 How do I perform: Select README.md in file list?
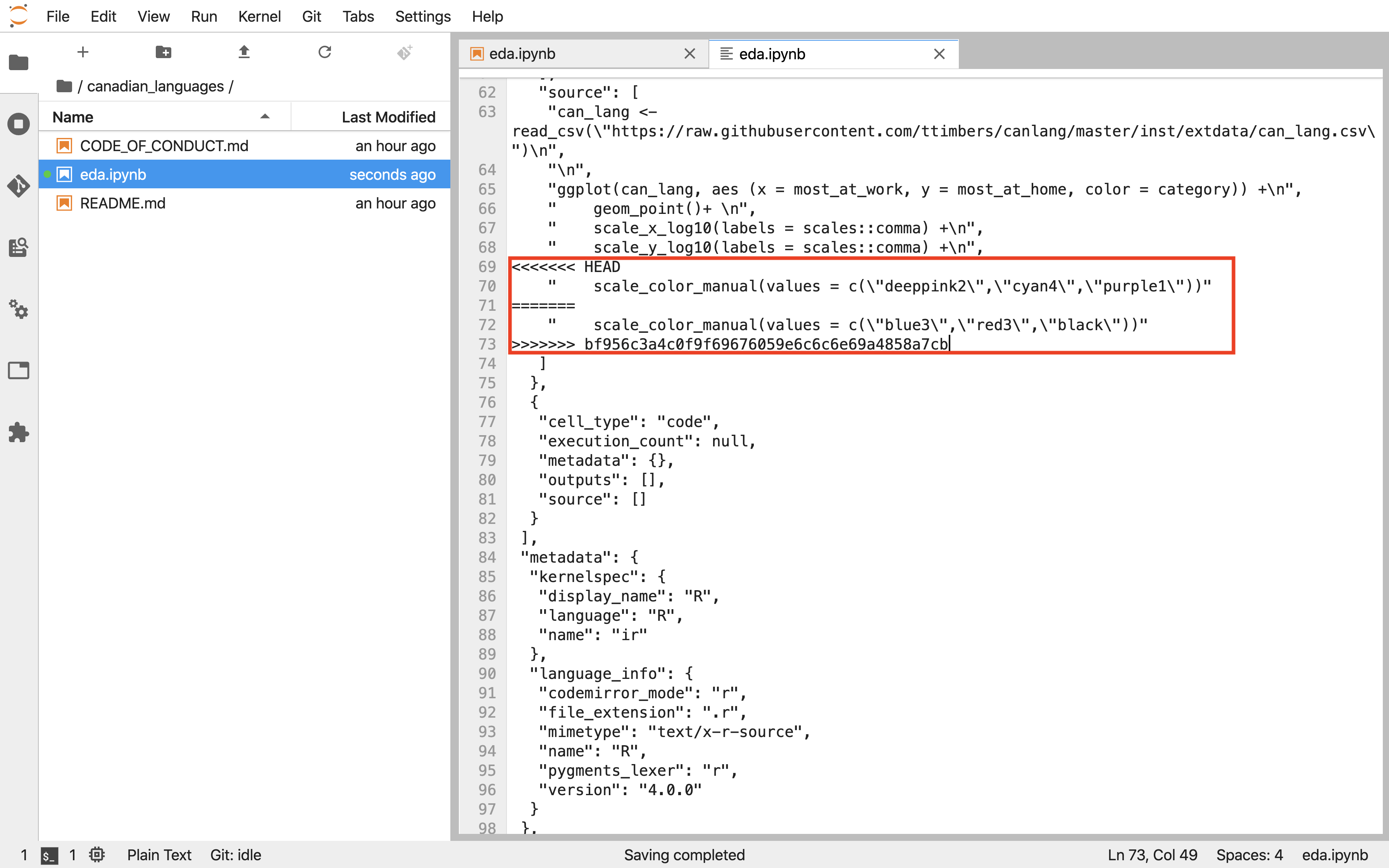click(245, 203)
